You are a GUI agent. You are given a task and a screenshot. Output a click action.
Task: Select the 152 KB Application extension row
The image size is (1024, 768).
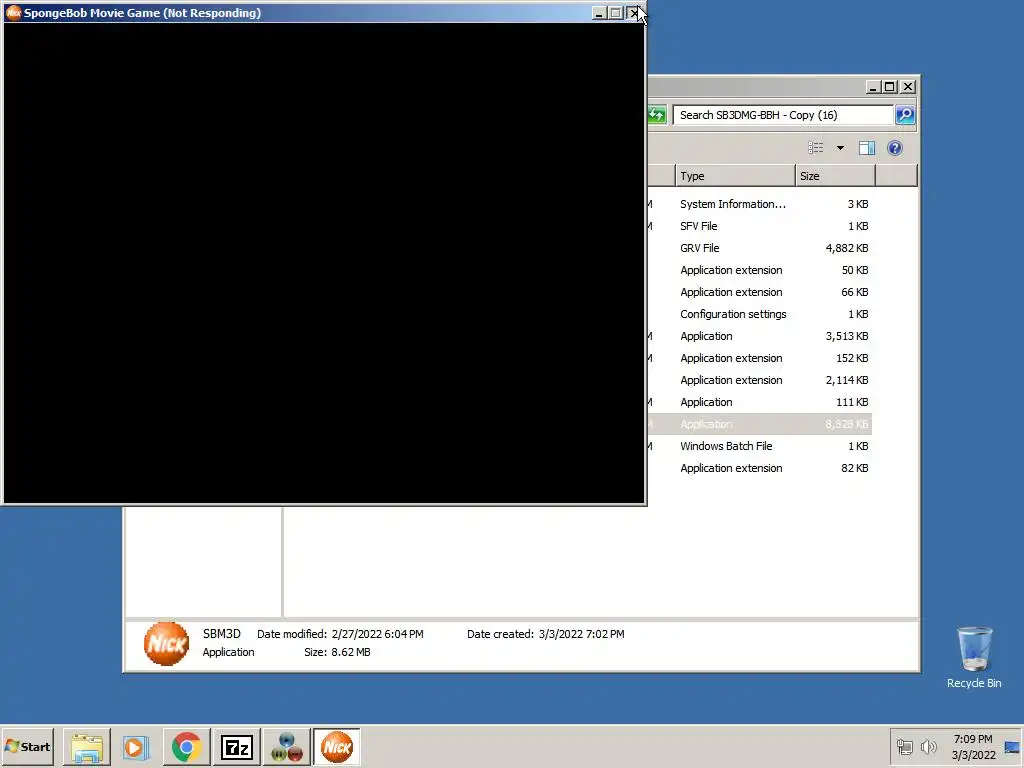(x=760, y=358)
